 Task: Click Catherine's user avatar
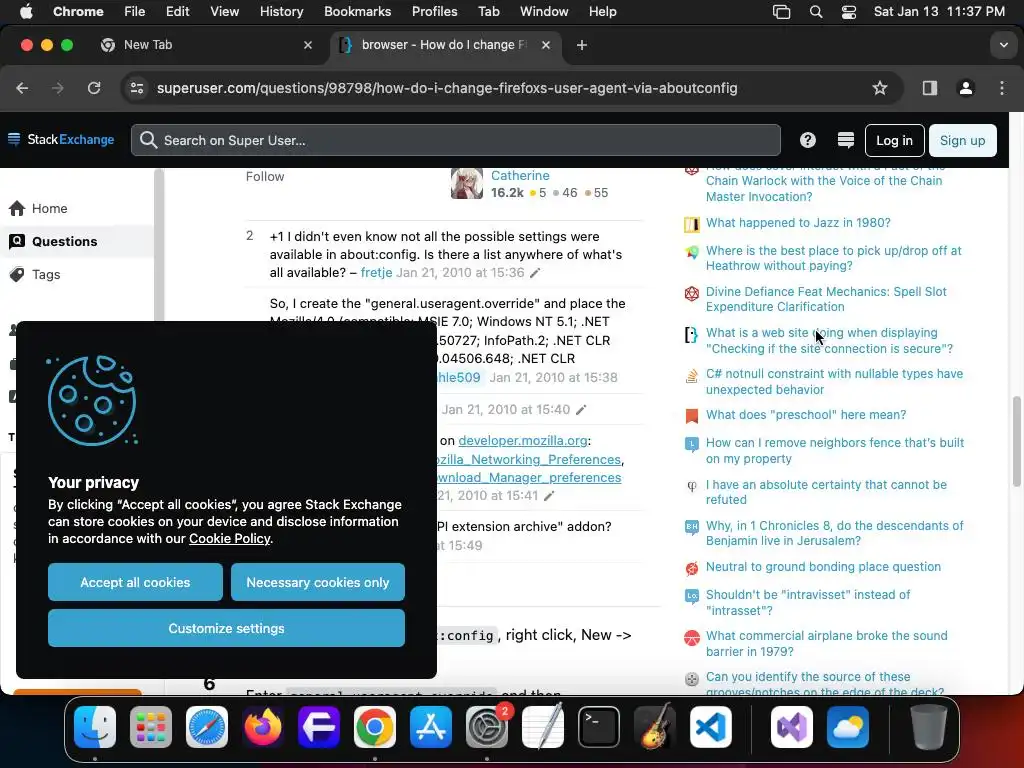tap(466, 184)
